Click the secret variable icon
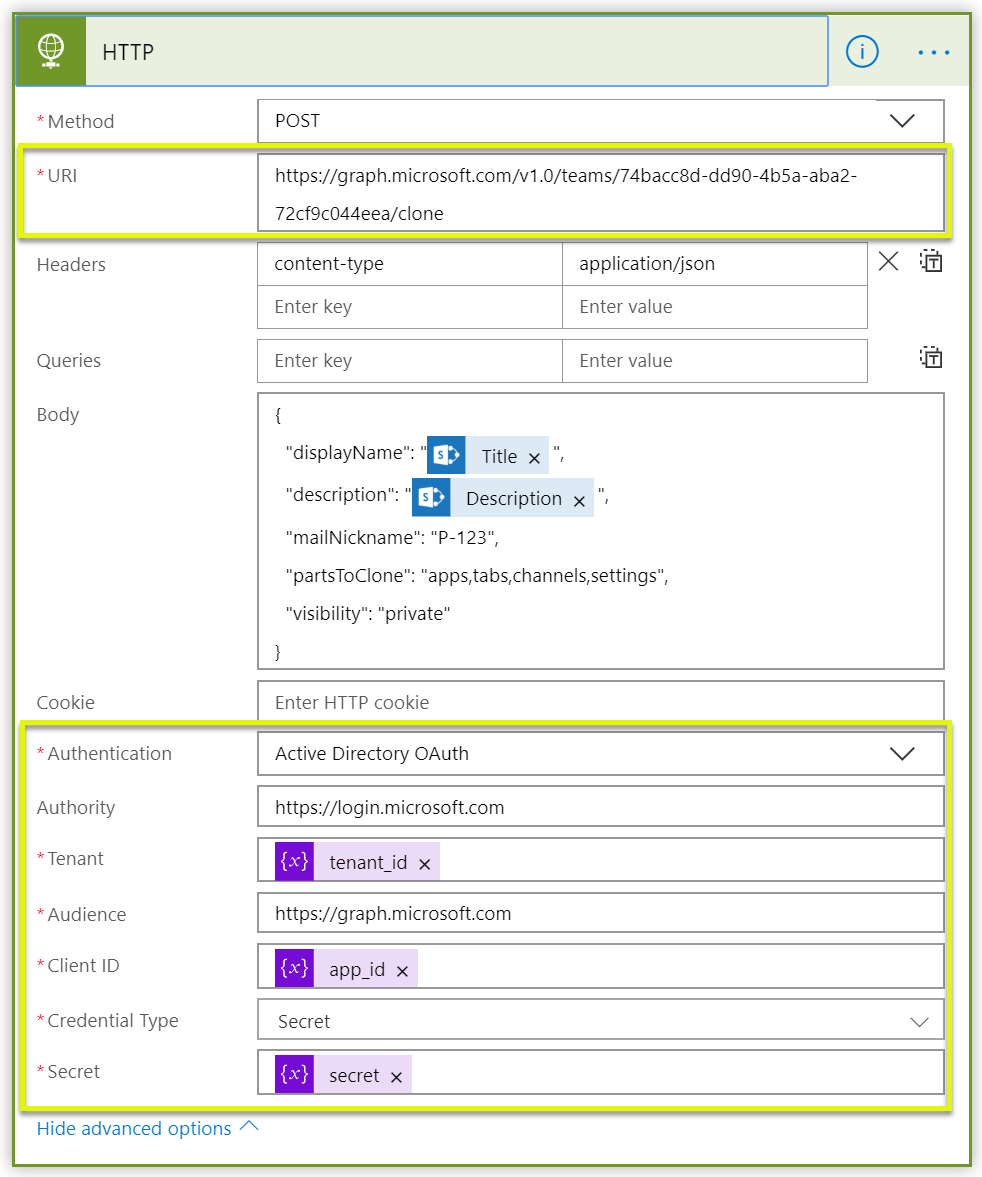Screen dimensions: 982x1177 coord(294,1074)
